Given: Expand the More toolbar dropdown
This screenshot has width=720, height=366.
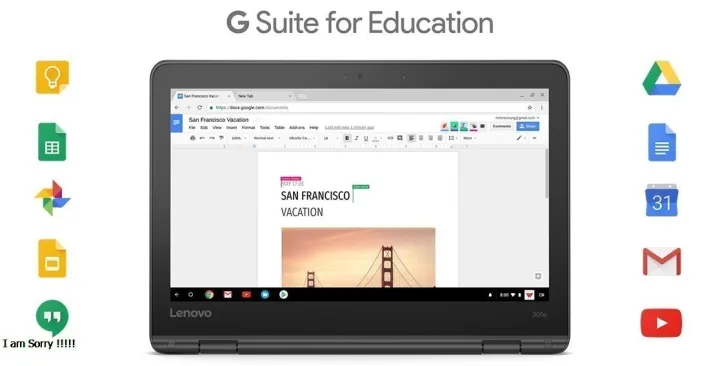Looking at the screenshot, I should 470,138.
